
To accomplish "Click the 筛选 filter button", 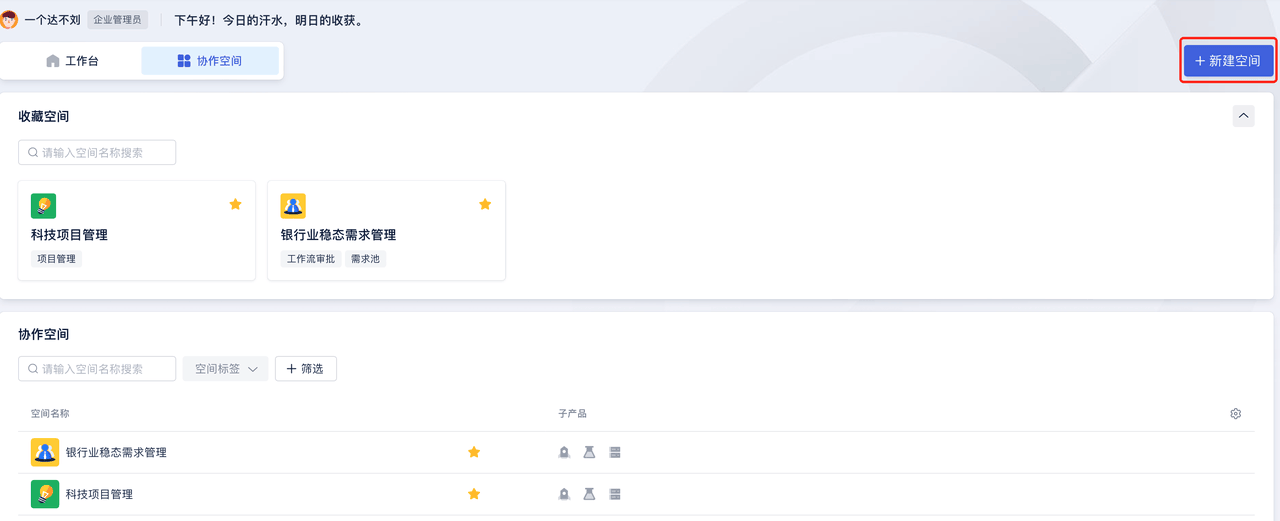I will [x=305, y=369].
